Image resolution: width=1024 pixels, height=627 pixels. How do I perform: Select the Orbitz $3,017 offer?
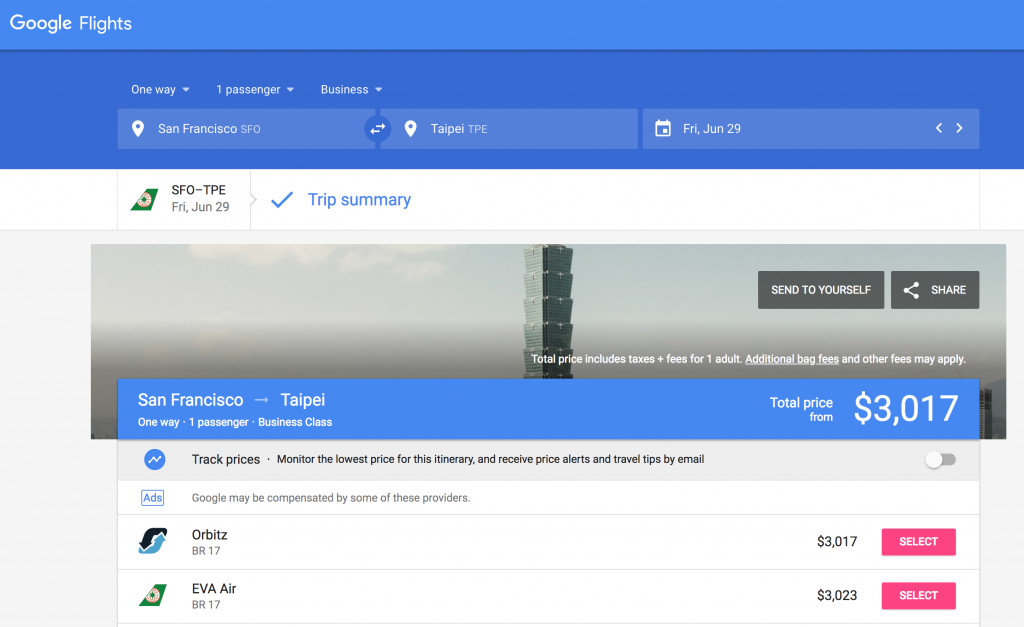point(918,541)
